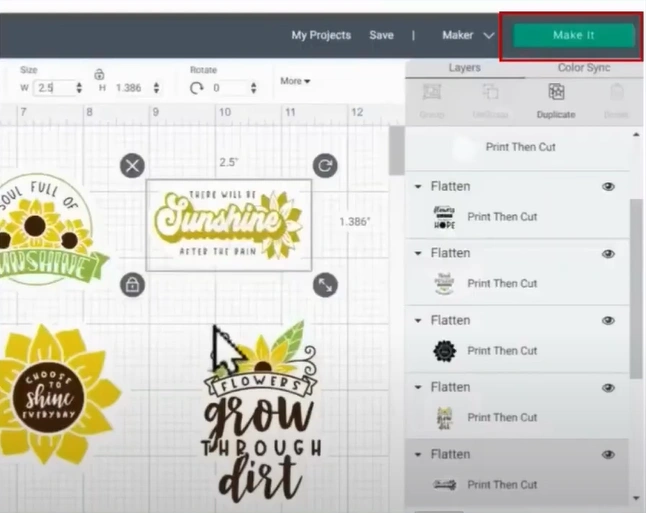The height and width of the screenshot is (513, 646).
Task: Hide the first Flatten layer with eye icon
Action: click(608, 187)
